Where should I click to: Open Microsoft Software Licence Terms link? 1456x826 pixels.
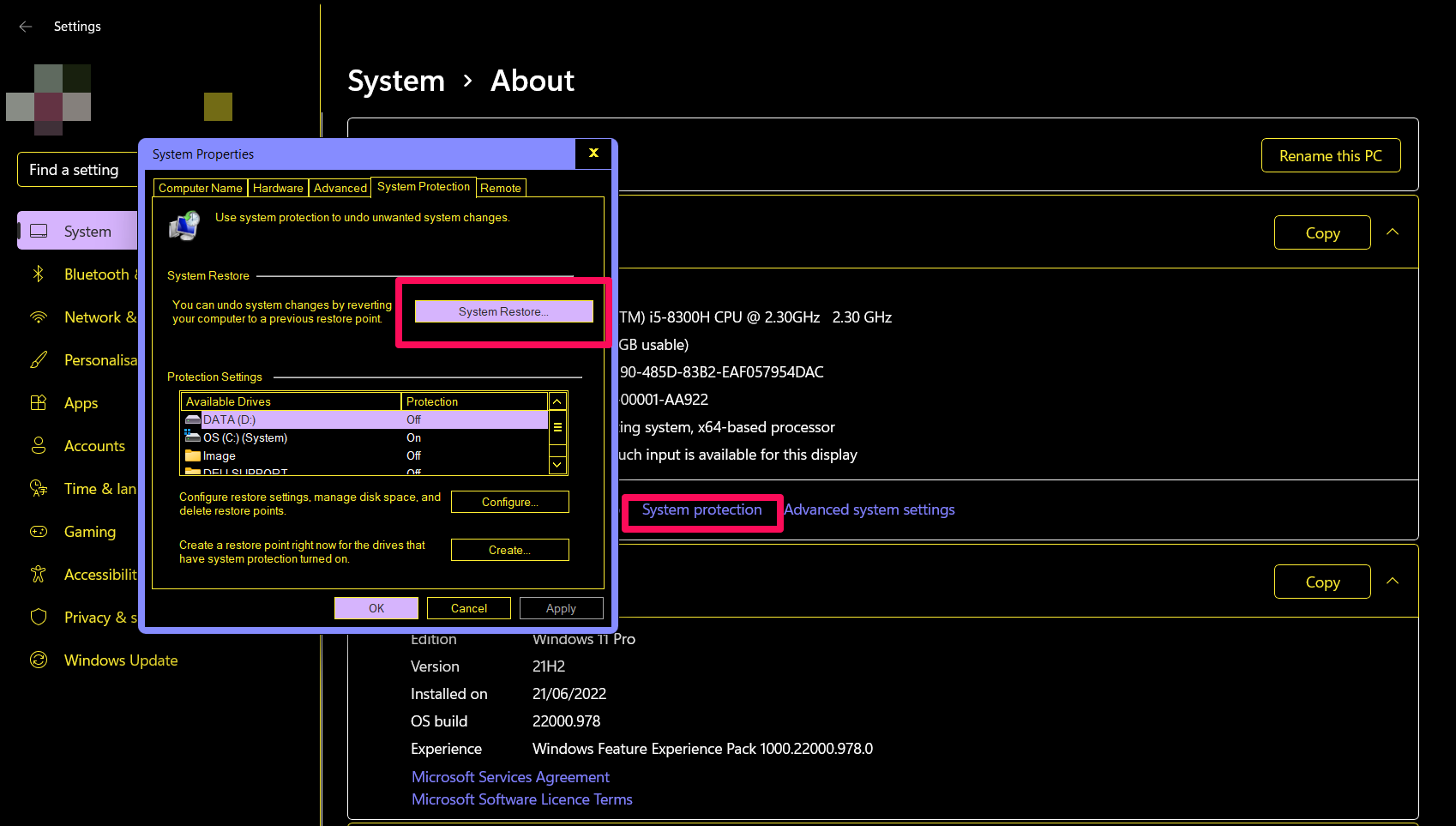[522, 799]
